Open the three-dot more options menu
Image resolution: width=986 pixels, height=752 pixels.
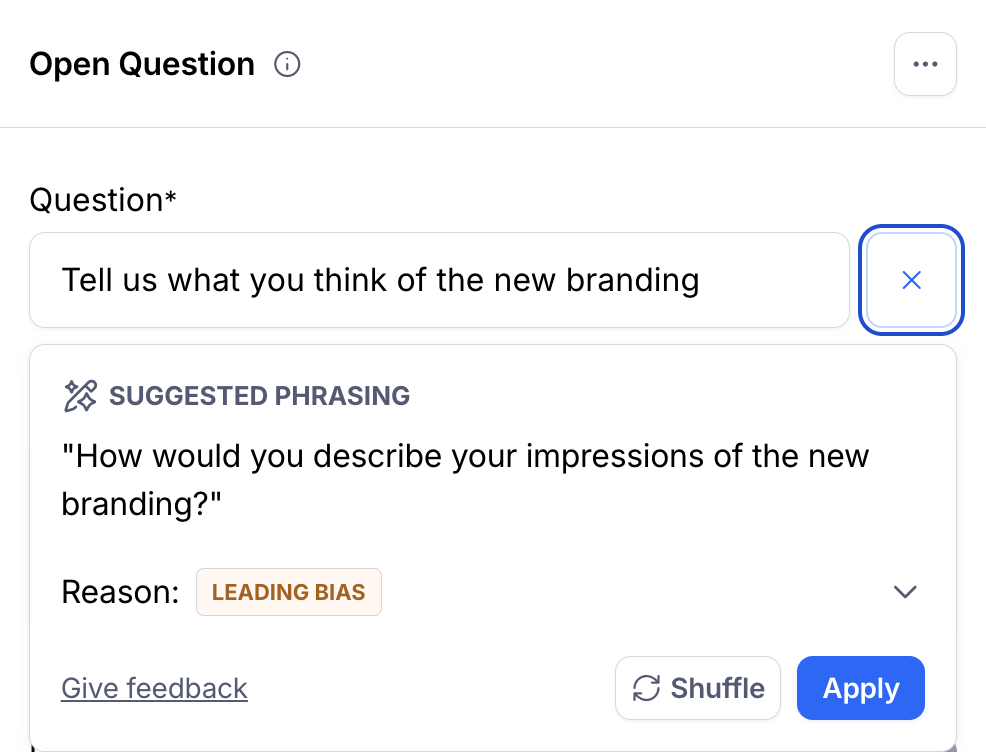(x=925, y=64)
